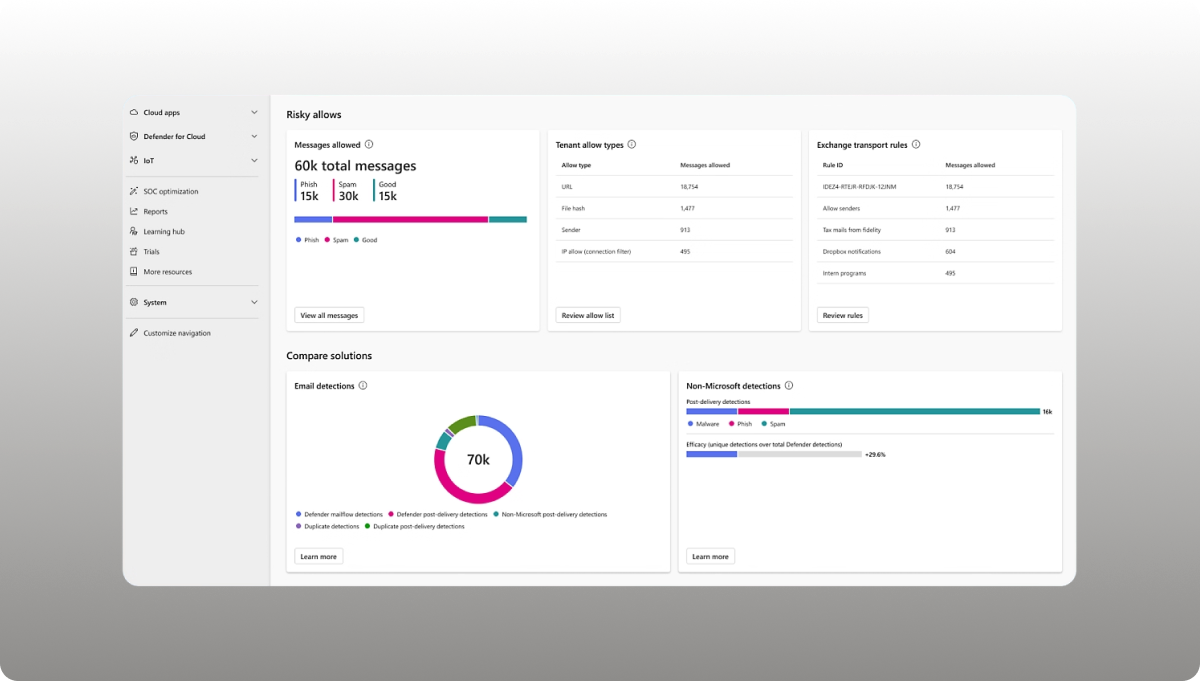The width and height of the screenshot is (1200, 681).
Task: Click Review rules button
Action: [843, 315]
